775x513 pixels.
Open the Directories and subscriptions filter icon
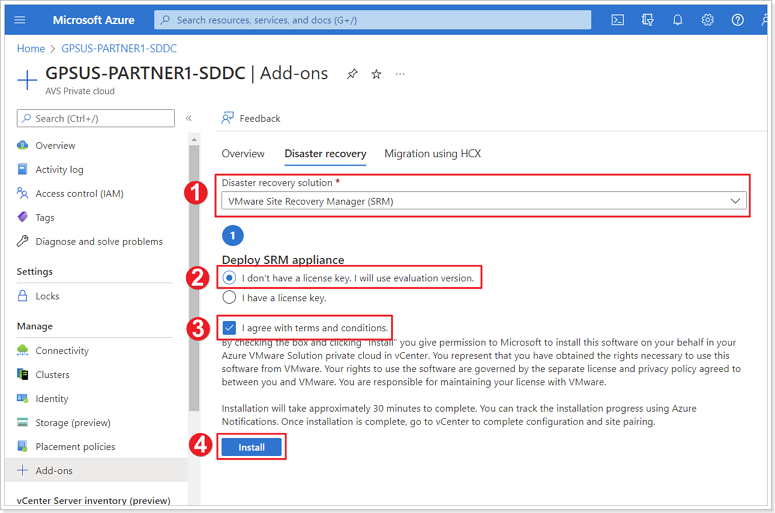[x=647, y=20]
